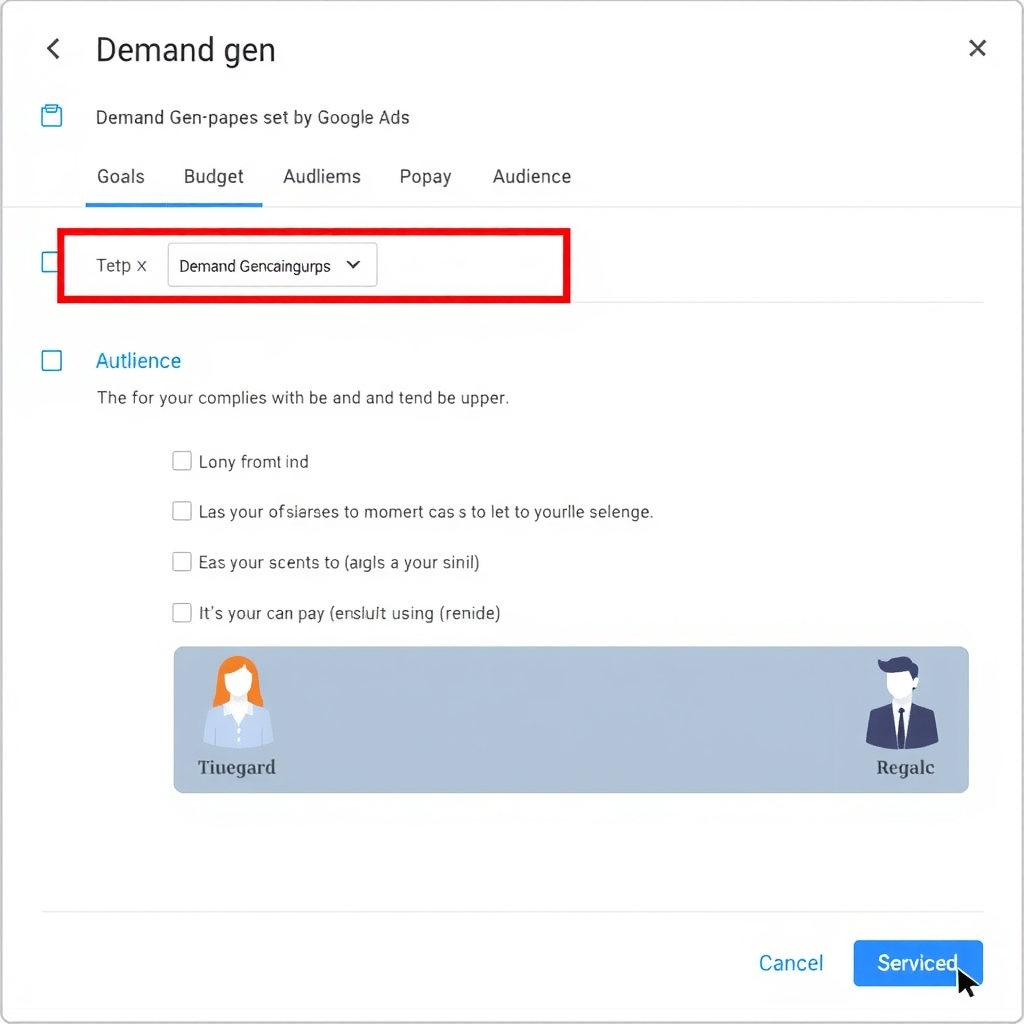Check the Lony fromt ind option
The width and height of the screenshot is (1024, 1024).
pos(182,461)
